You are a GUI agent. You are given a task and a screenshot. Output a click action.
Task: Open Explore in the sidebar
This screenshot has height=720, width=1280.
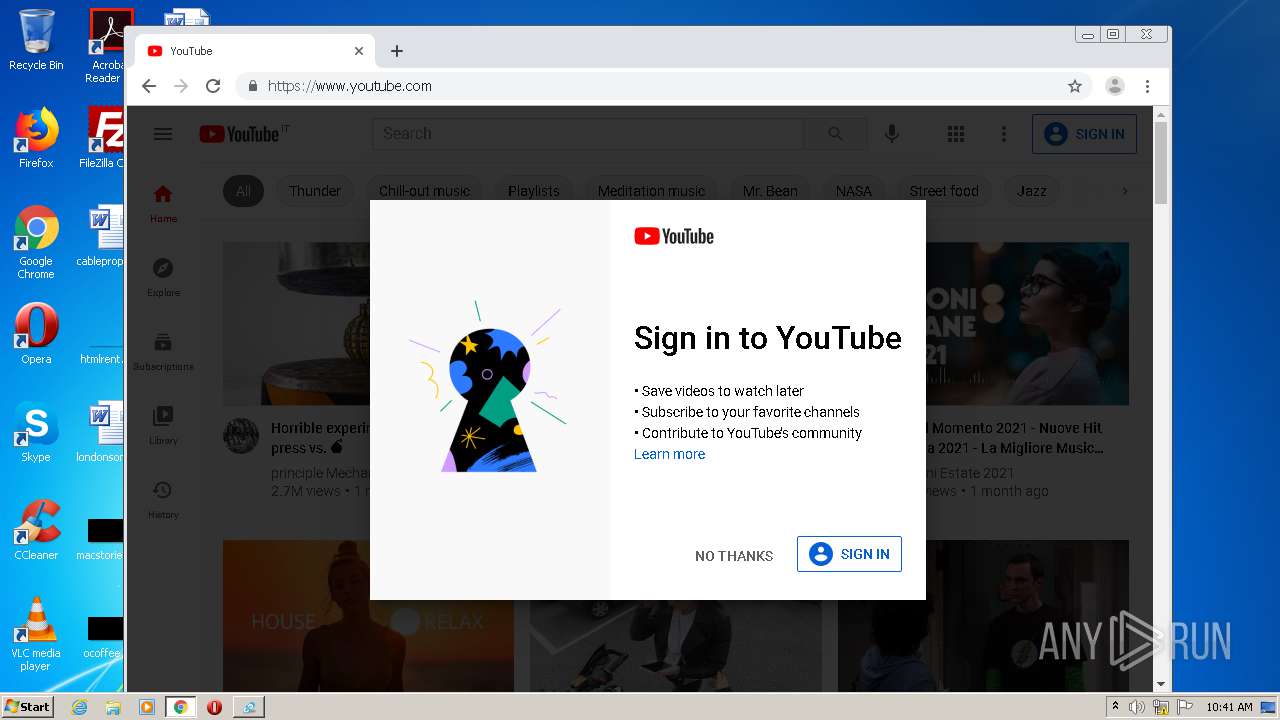click(x=163, y=277)
